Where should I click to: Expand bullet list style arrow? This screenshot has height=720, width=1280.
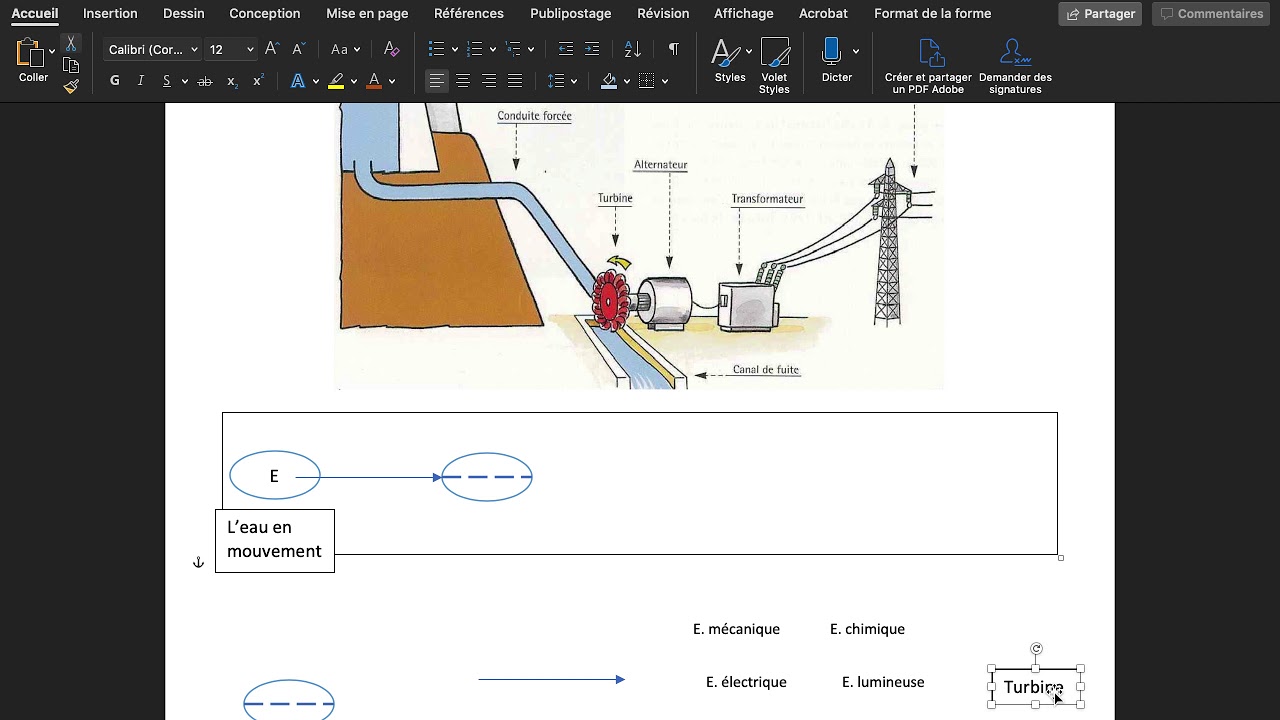tap(454, 49)
